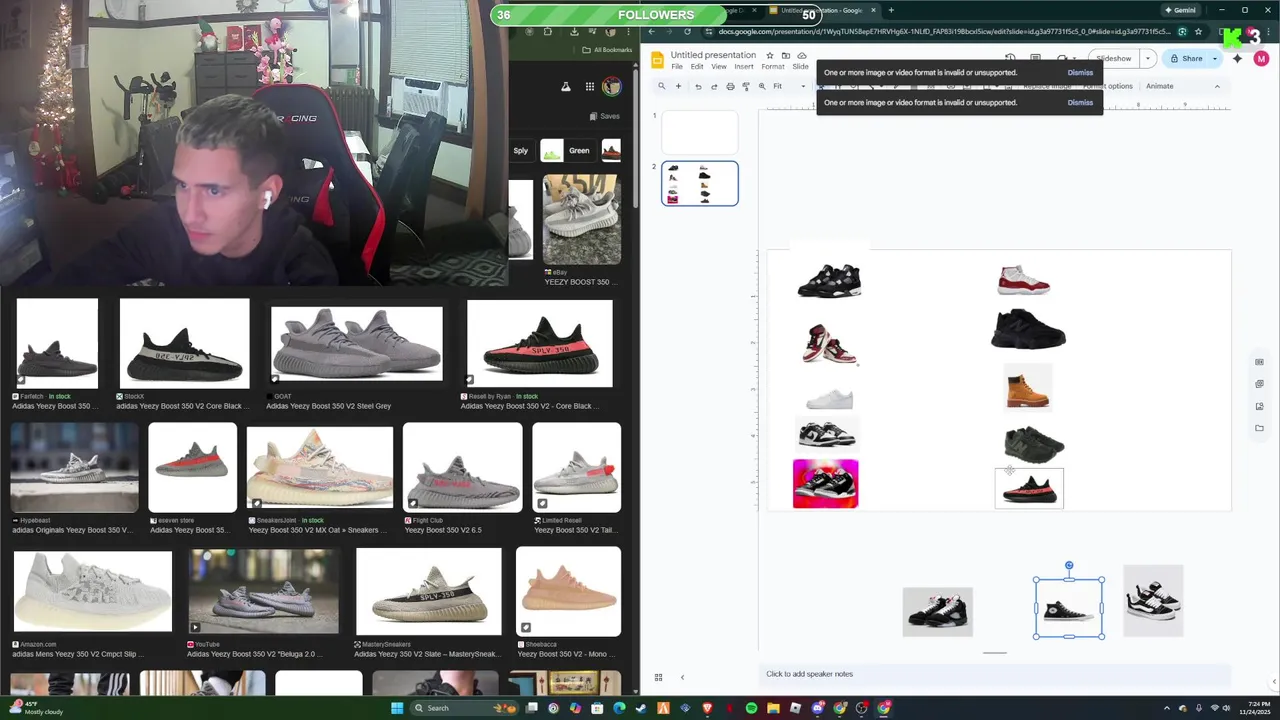This screenshot has width=1280, height=720.
Task: Click the new slide plus icon
Action: tap(678, 86)
